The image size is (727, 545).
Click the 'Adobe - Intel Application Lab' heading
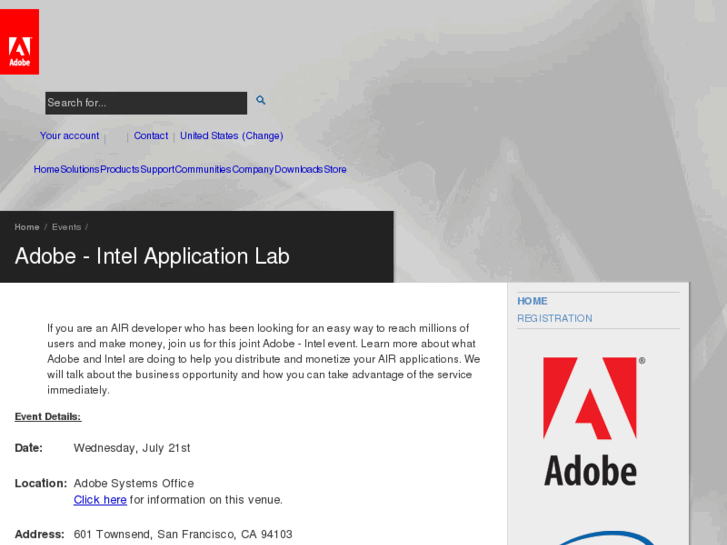(x=152, y=256)
